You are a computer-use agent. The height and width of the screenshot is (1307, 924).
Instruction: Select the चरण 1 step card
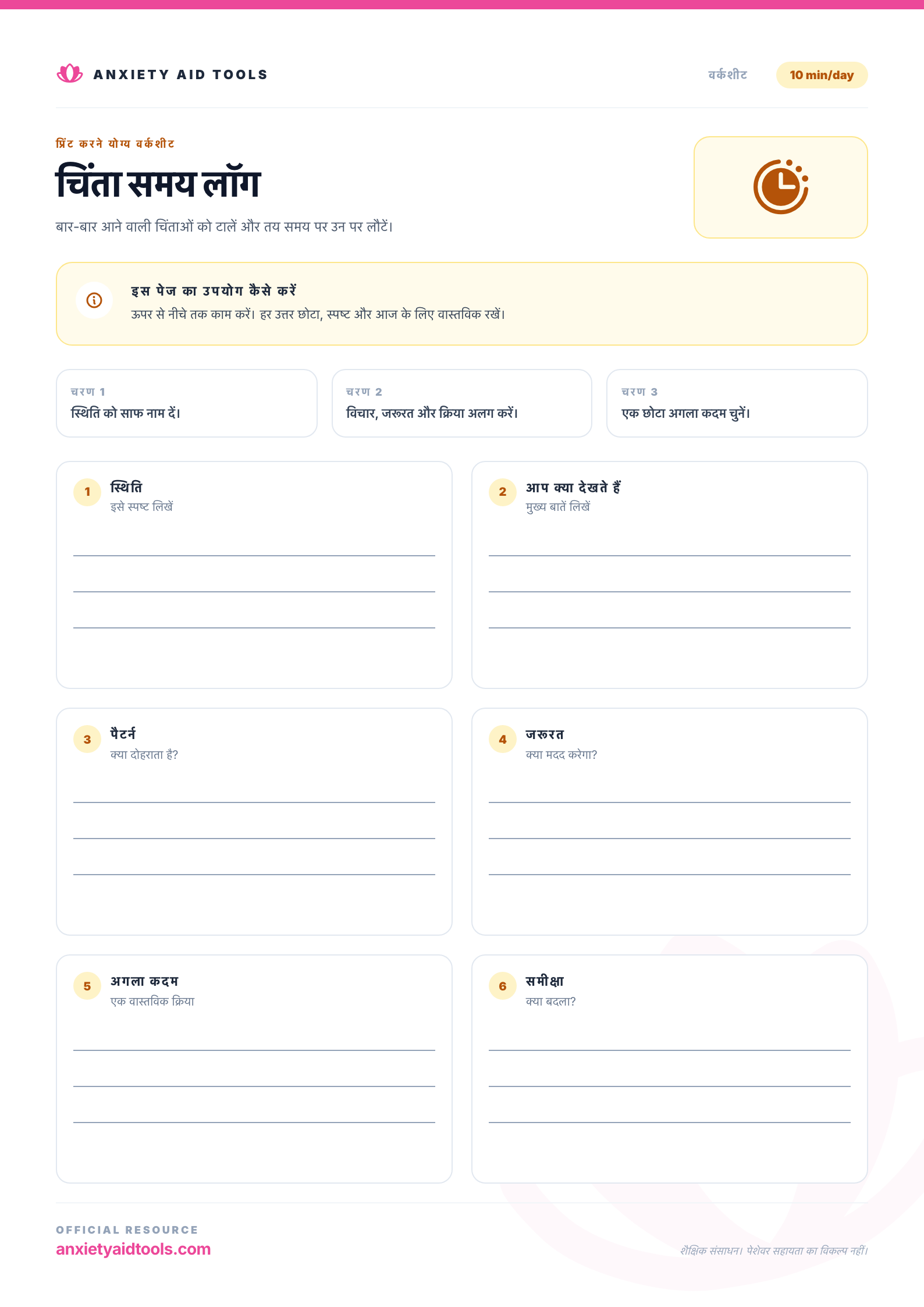[187, 403]
